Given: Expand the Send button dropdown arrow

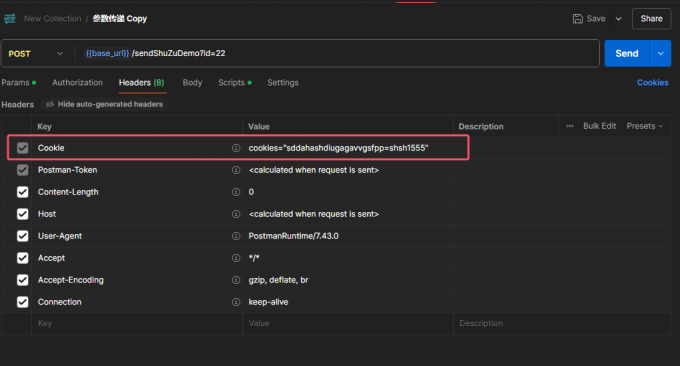Looking at the screenshot, I should point(660,53).
